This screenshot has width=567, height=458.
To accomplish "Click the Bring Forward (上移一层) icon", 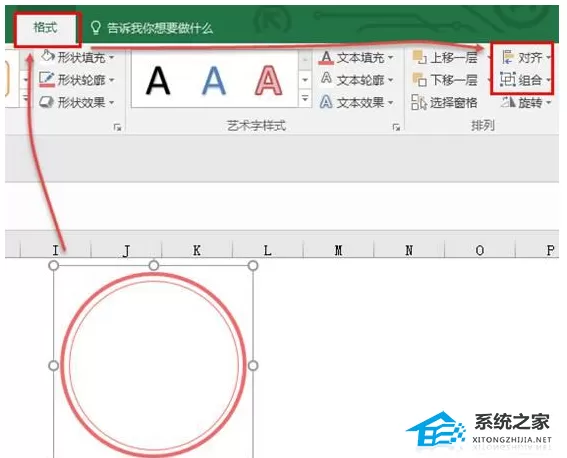I will click(x=419, y=57).
